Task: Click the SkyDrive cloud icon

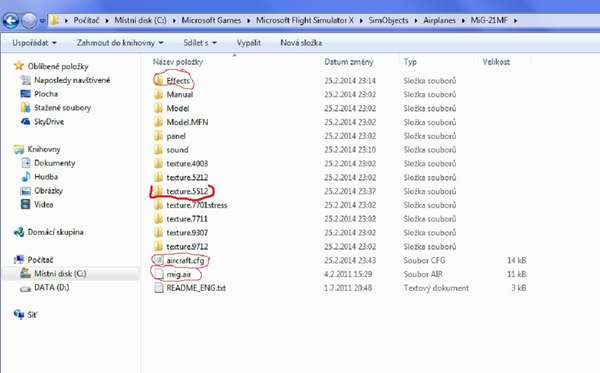Action: click(26, 122)
